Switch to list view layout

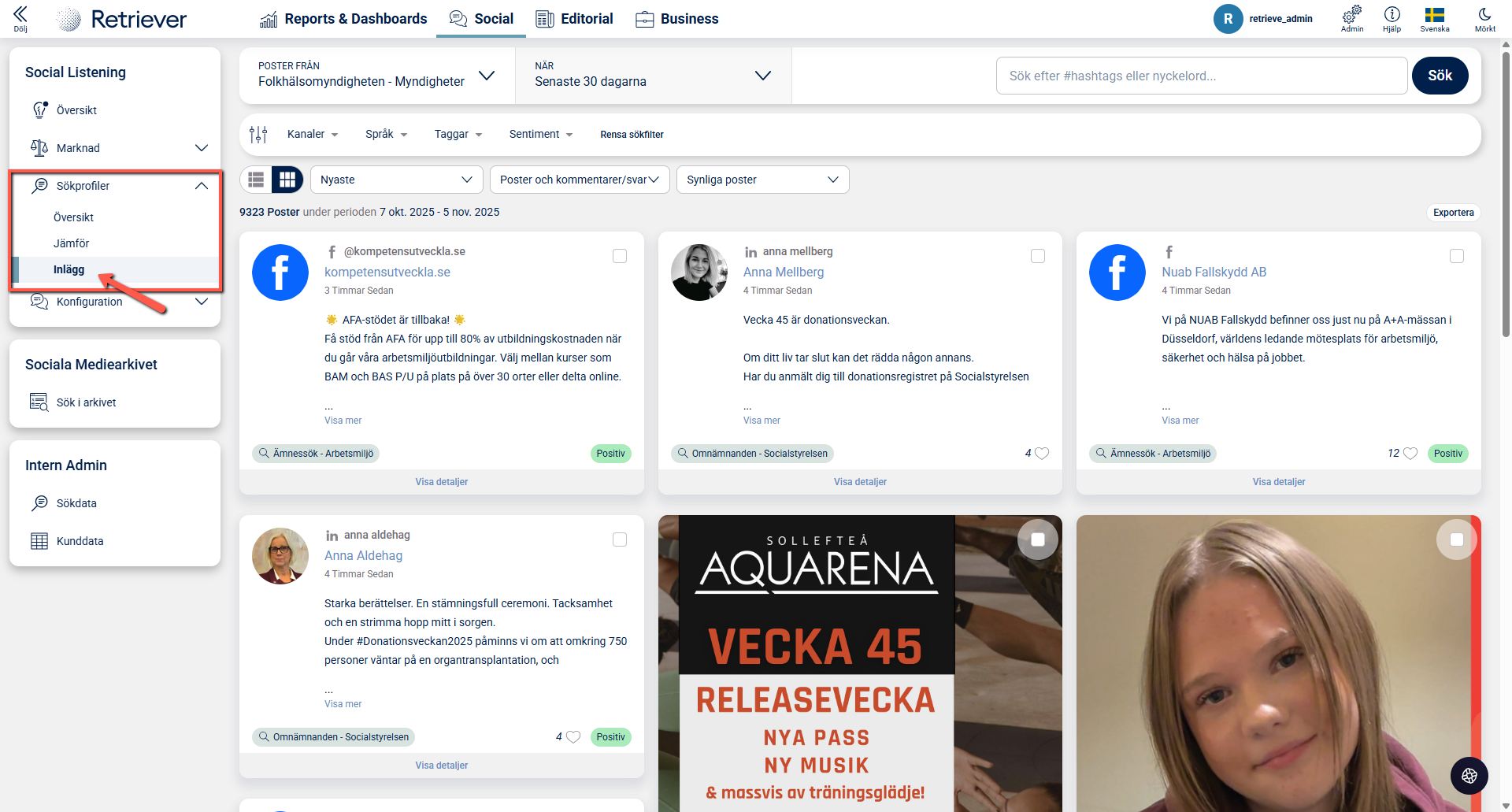[256, 180]
